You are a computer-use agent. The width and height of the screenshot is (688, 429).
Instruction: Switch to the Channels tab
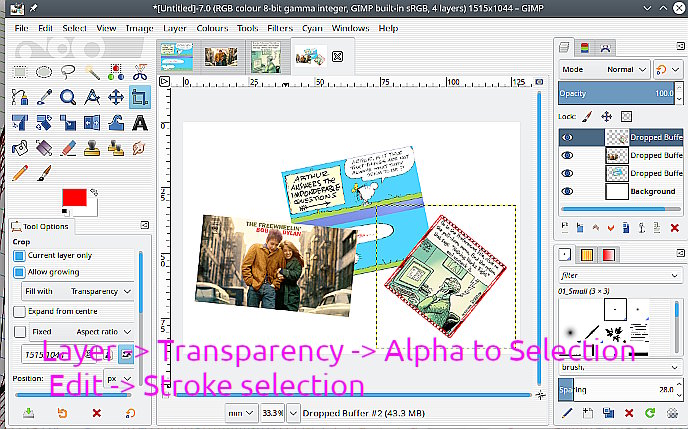[x=584, y=48]
